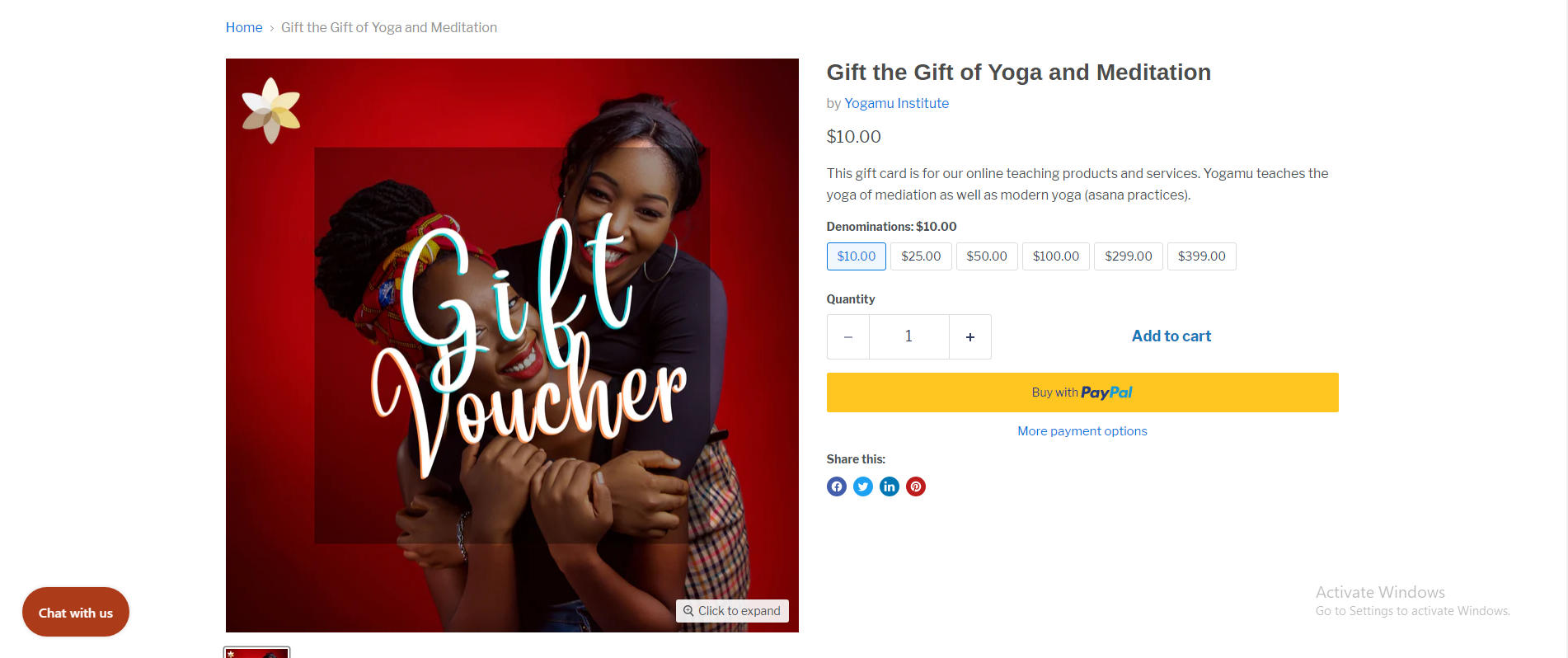Increase quantity with plus button
The width and height of the screenshot is (1568, 658).
click(969, 336)
